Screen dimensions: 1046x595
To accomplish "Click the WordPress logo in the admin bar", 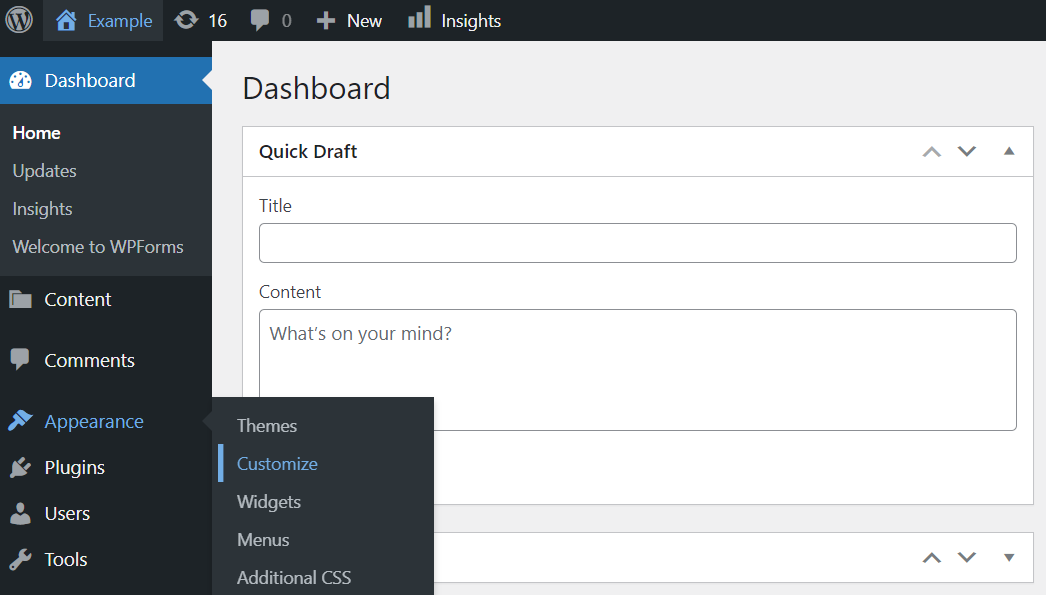I will click(x=20, y=20).
